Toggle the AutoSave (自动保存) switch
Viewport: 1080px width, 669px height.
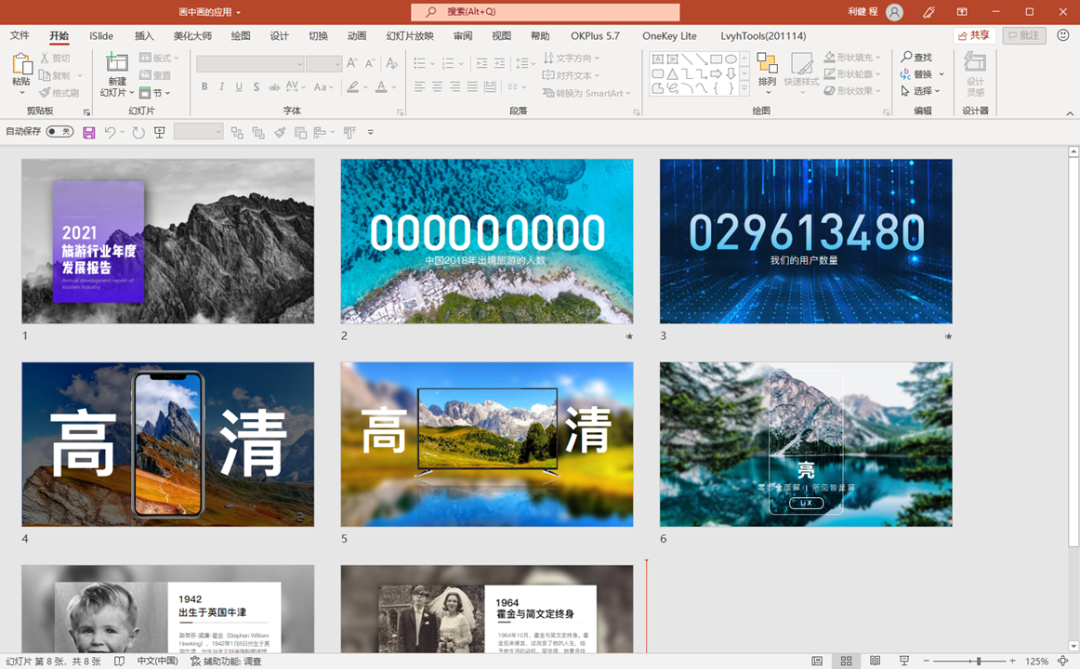pos(60,132)
